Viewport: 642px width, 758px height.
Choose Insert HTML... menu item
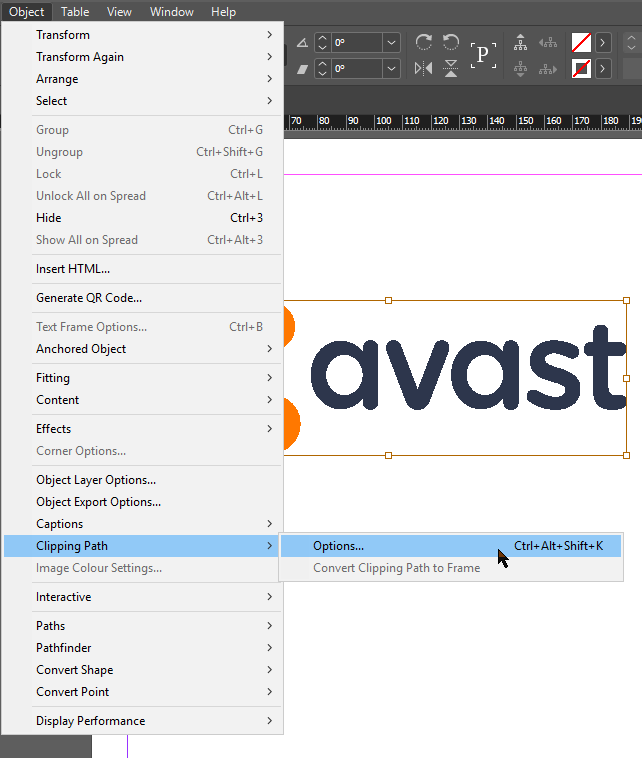[142, 269]
